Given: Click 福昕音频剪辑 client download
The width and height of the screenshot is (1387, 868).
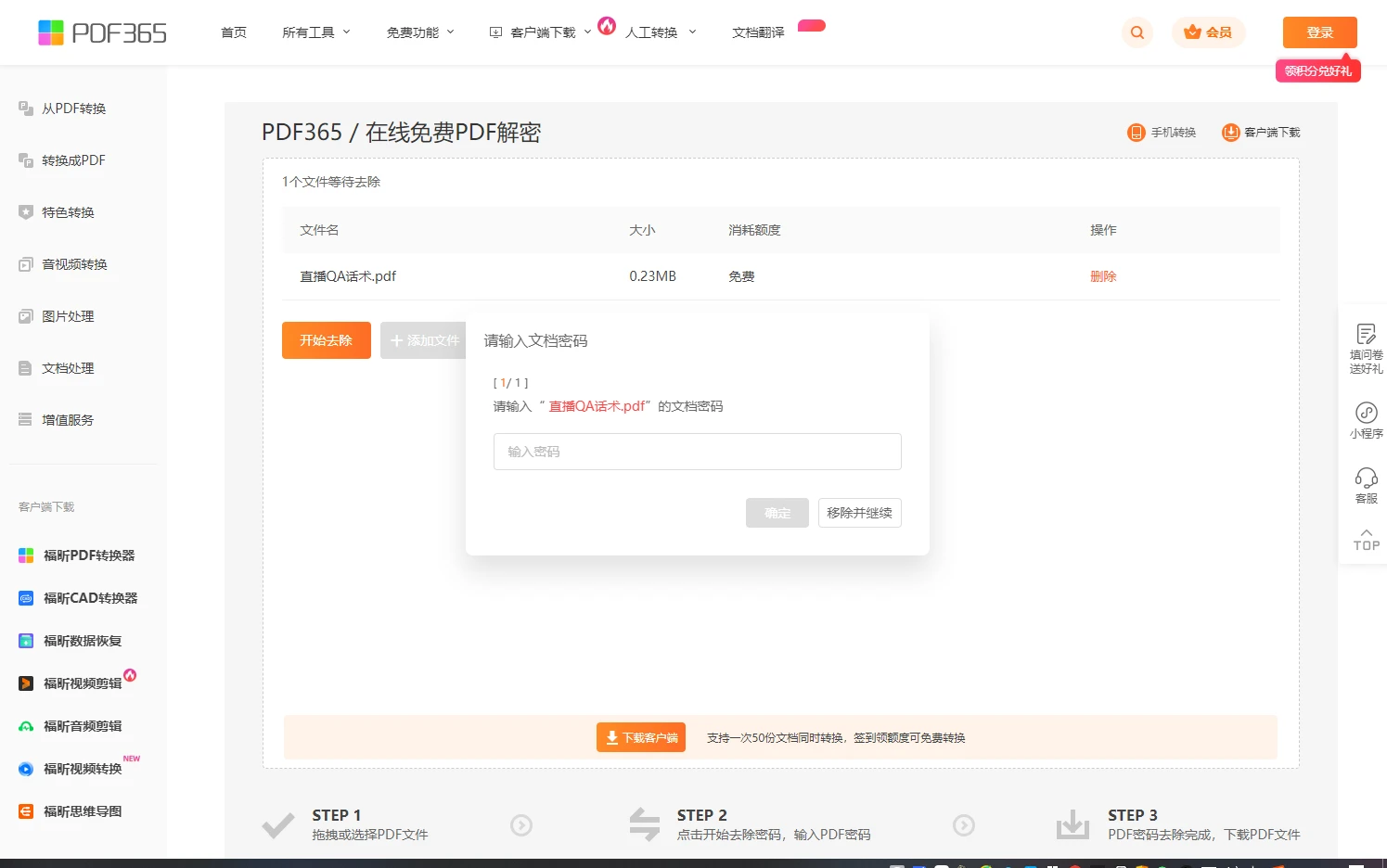Looking at the screenshot, I should click(71, 726).
